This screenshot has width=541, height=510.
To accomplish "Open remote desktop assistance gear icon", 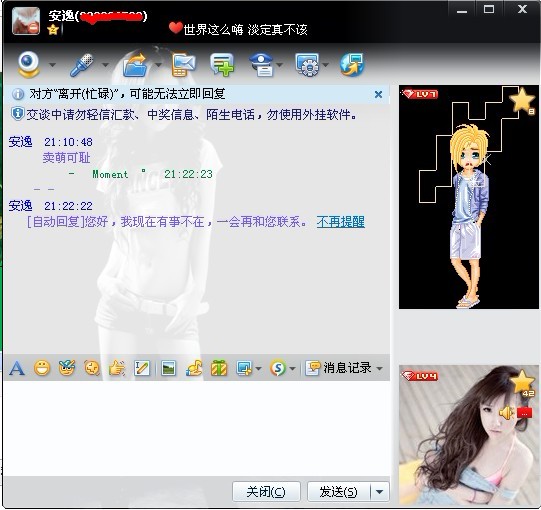I will point(307,65).
